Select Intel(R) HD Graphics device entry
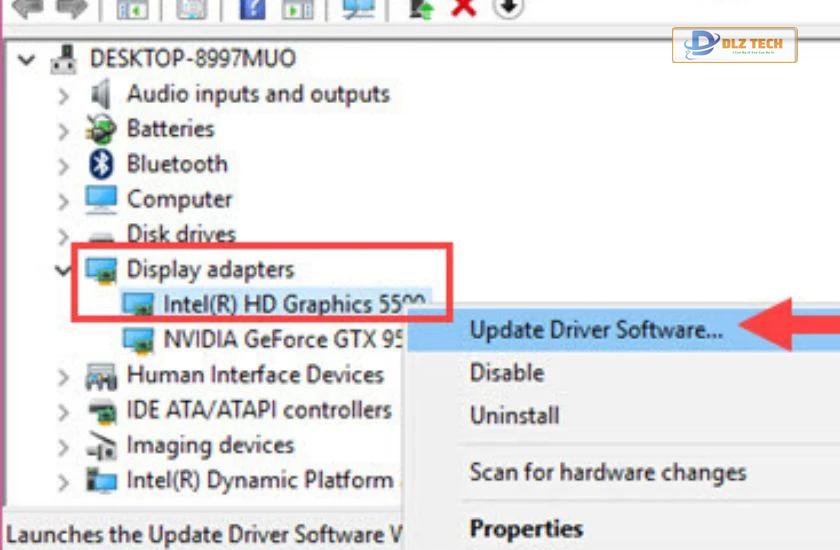The height and width of the screenshot is (550, 840). click(x=294, y=305)
